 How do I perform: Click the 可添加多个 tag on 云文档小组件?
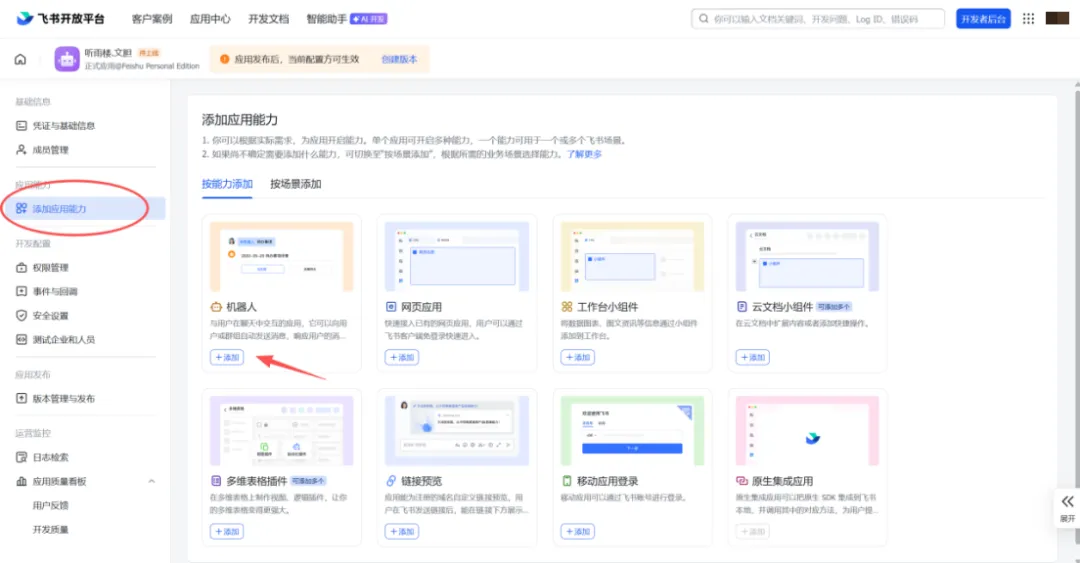pyautogui.click(x=834, y=307)
